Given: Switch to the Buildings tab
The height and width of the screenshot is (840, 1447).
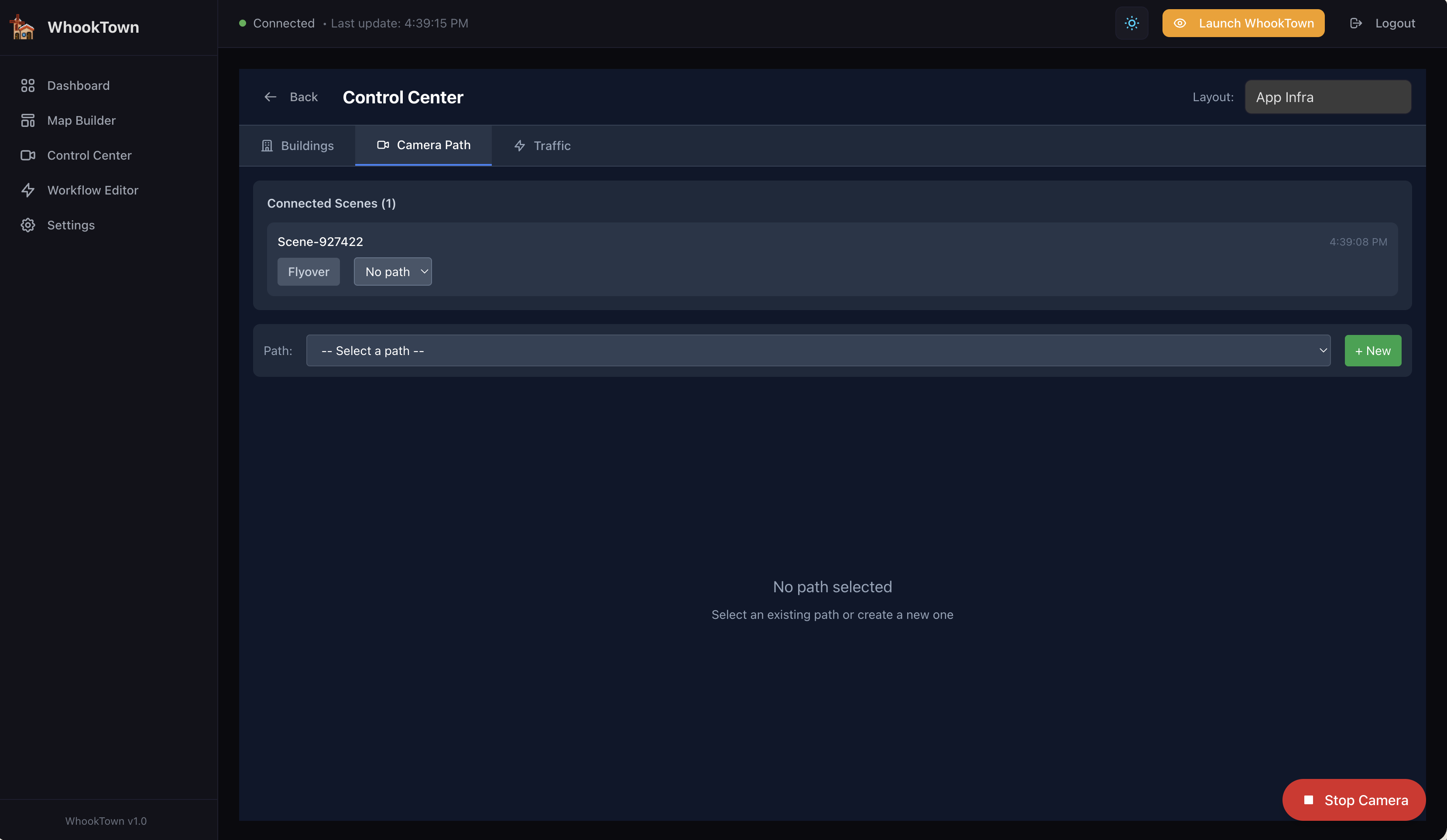Looking at the screenshot, I should click(297, 146).
